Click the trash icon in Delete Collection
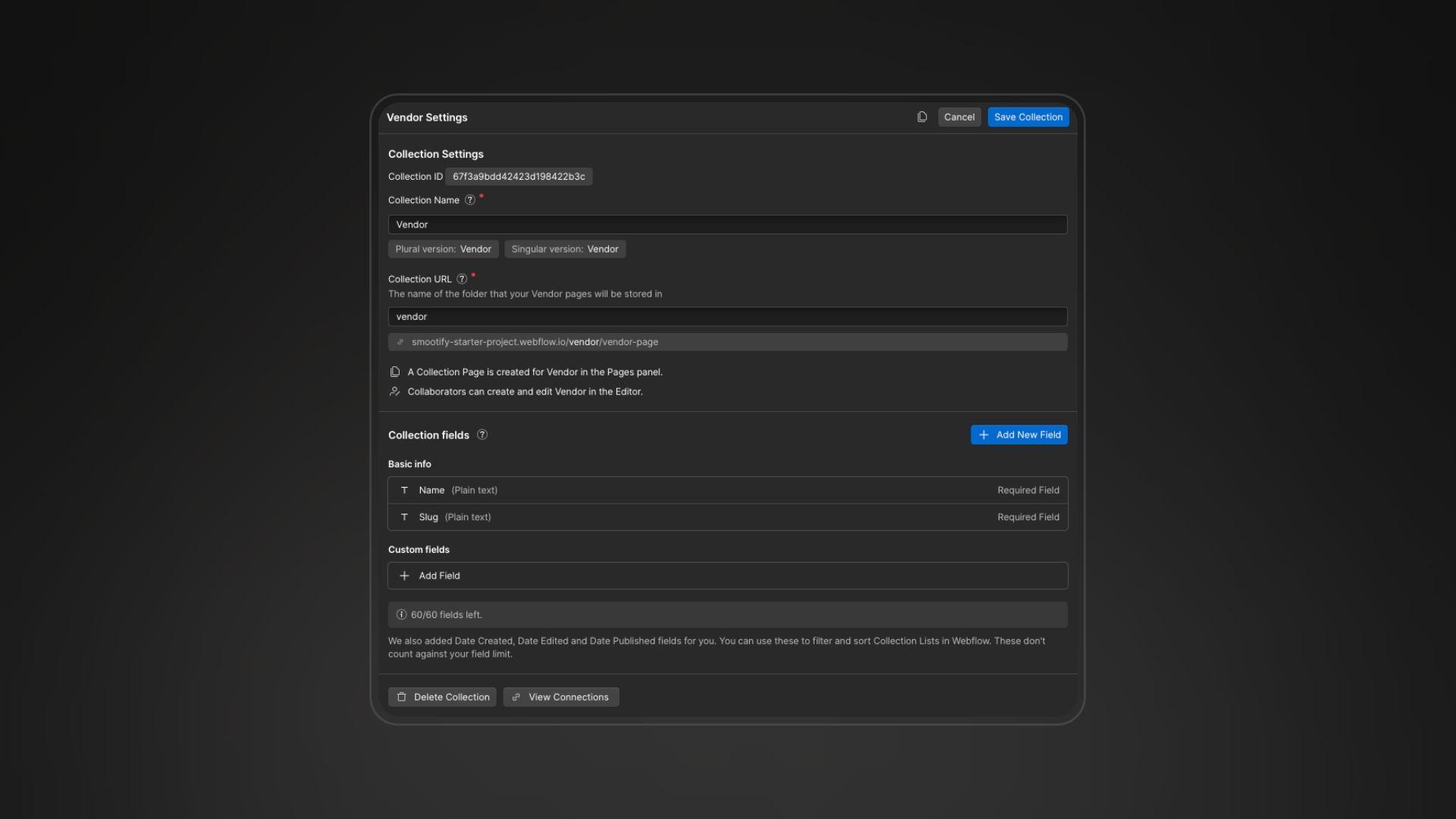1456x819 pixels. (402, 697)
